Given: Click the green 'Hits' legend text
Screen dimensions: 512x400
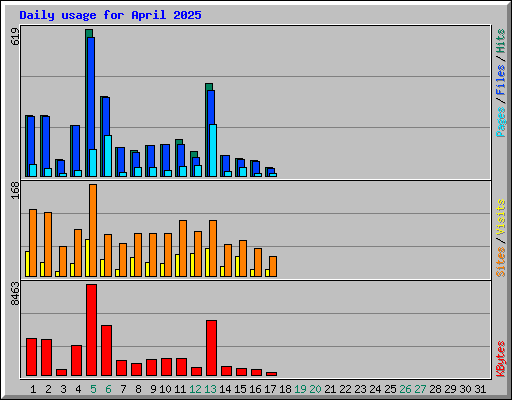Looking at the screenshot, I should pos(500,41).
